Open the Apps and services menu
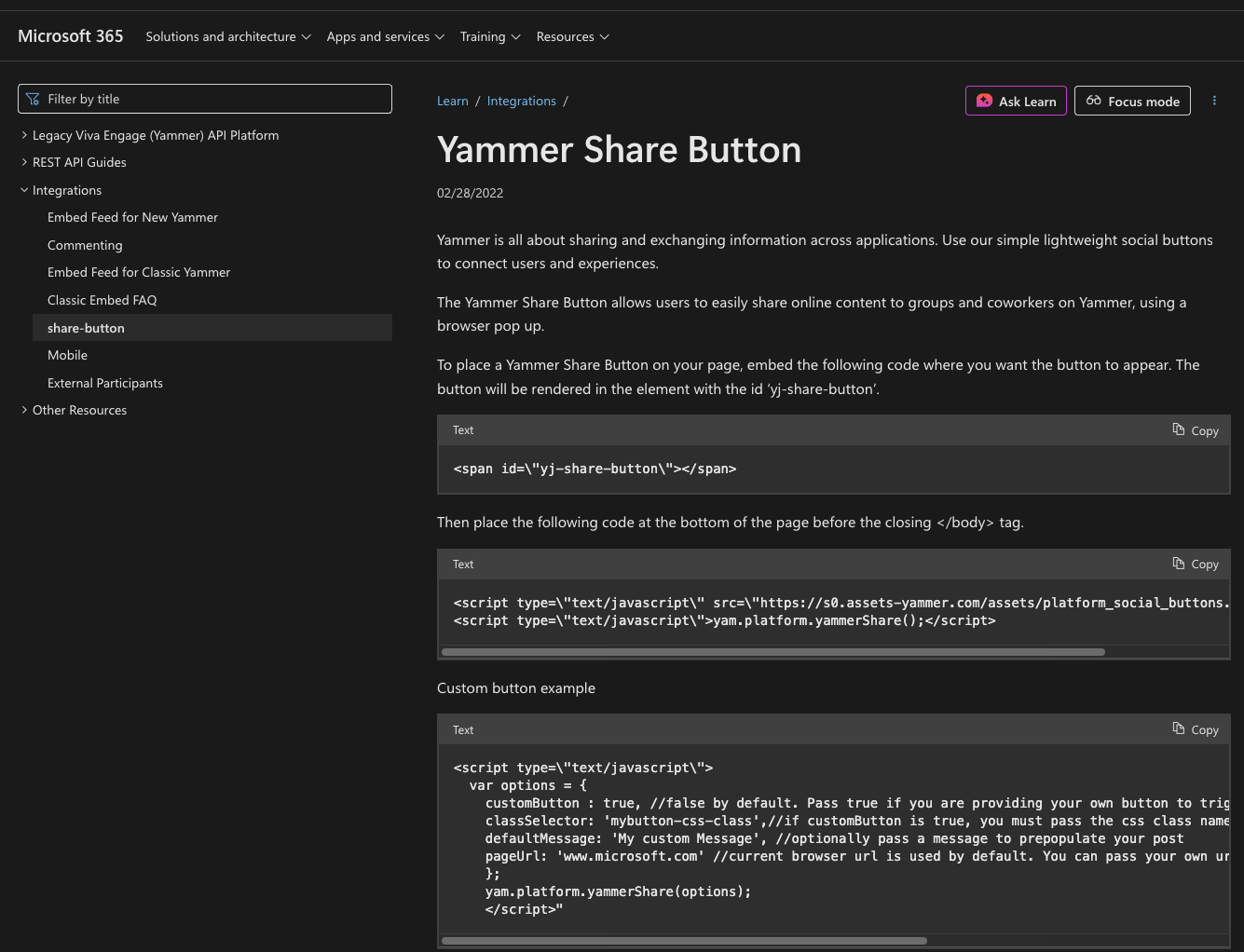Viewport: 1244px width, 952px height. 385,35
